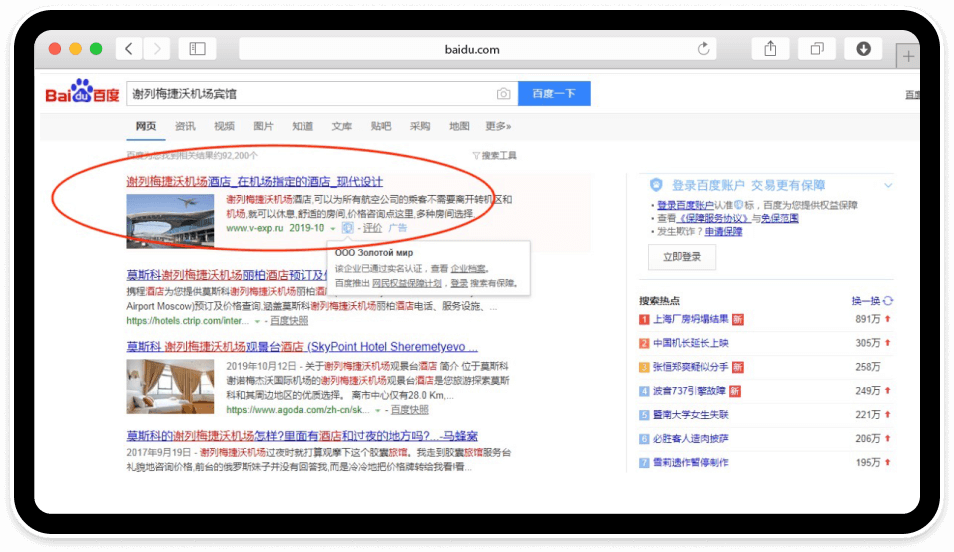Open the 免保范围 link
This screenshot has width=954, height=552.
[779, 218]
